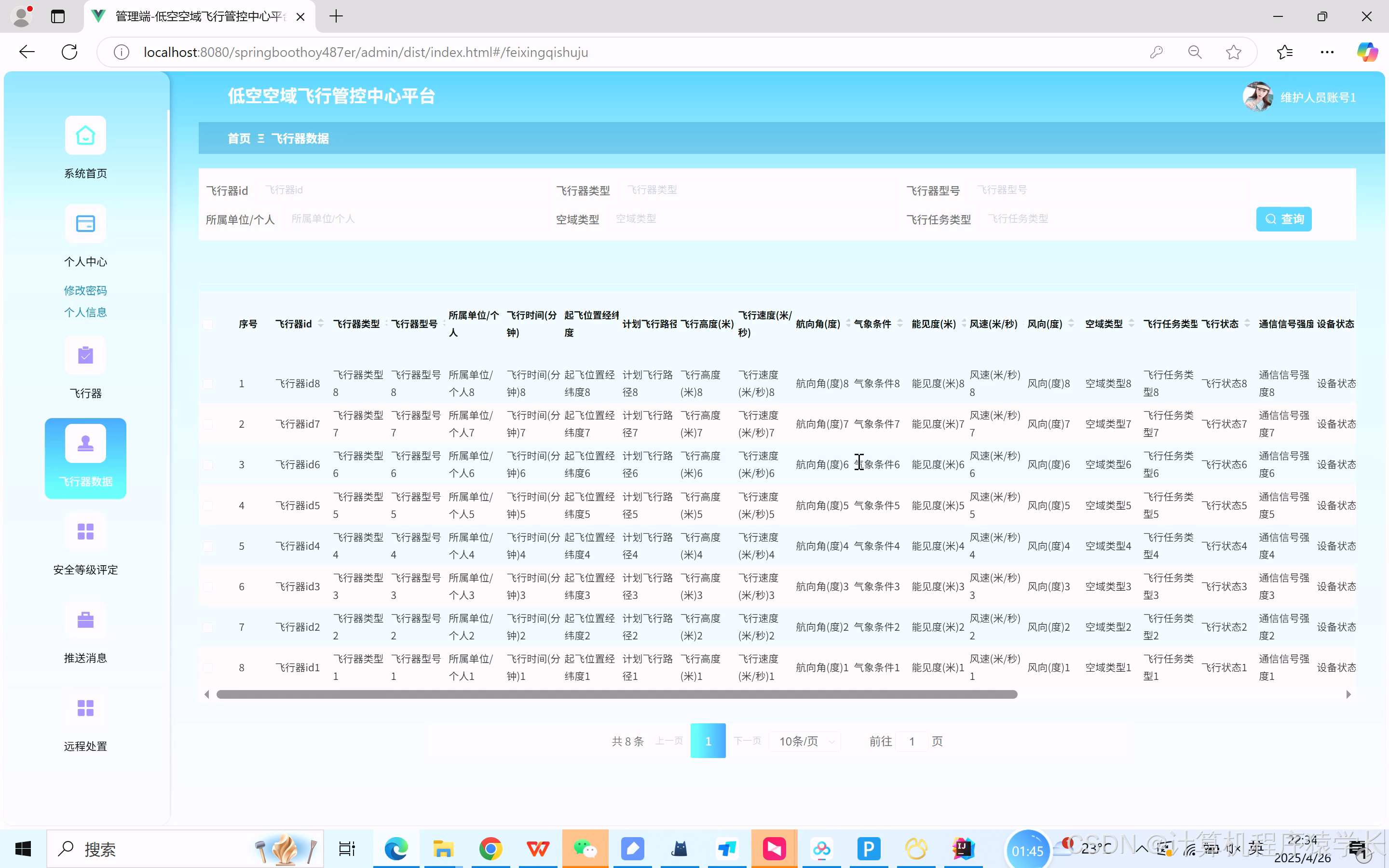Screen dimensions: 1389x868
Task: Select the 飞行器数据 sidebar icon
Action: [85, 444]
